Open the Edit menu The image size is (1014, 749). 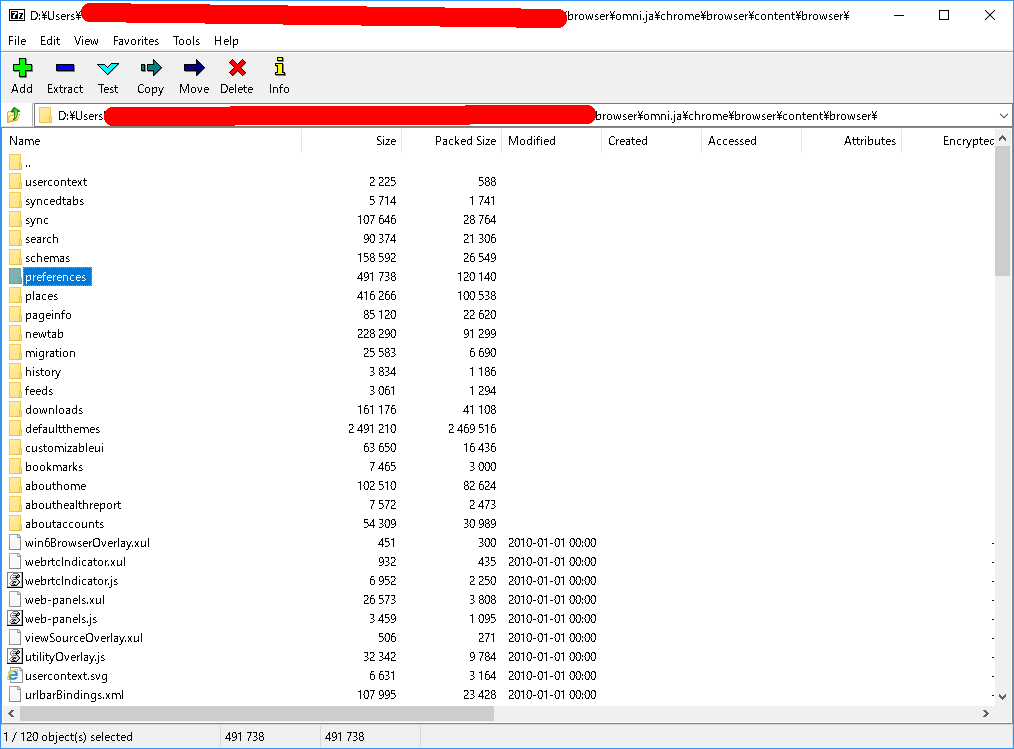(50, 41)
